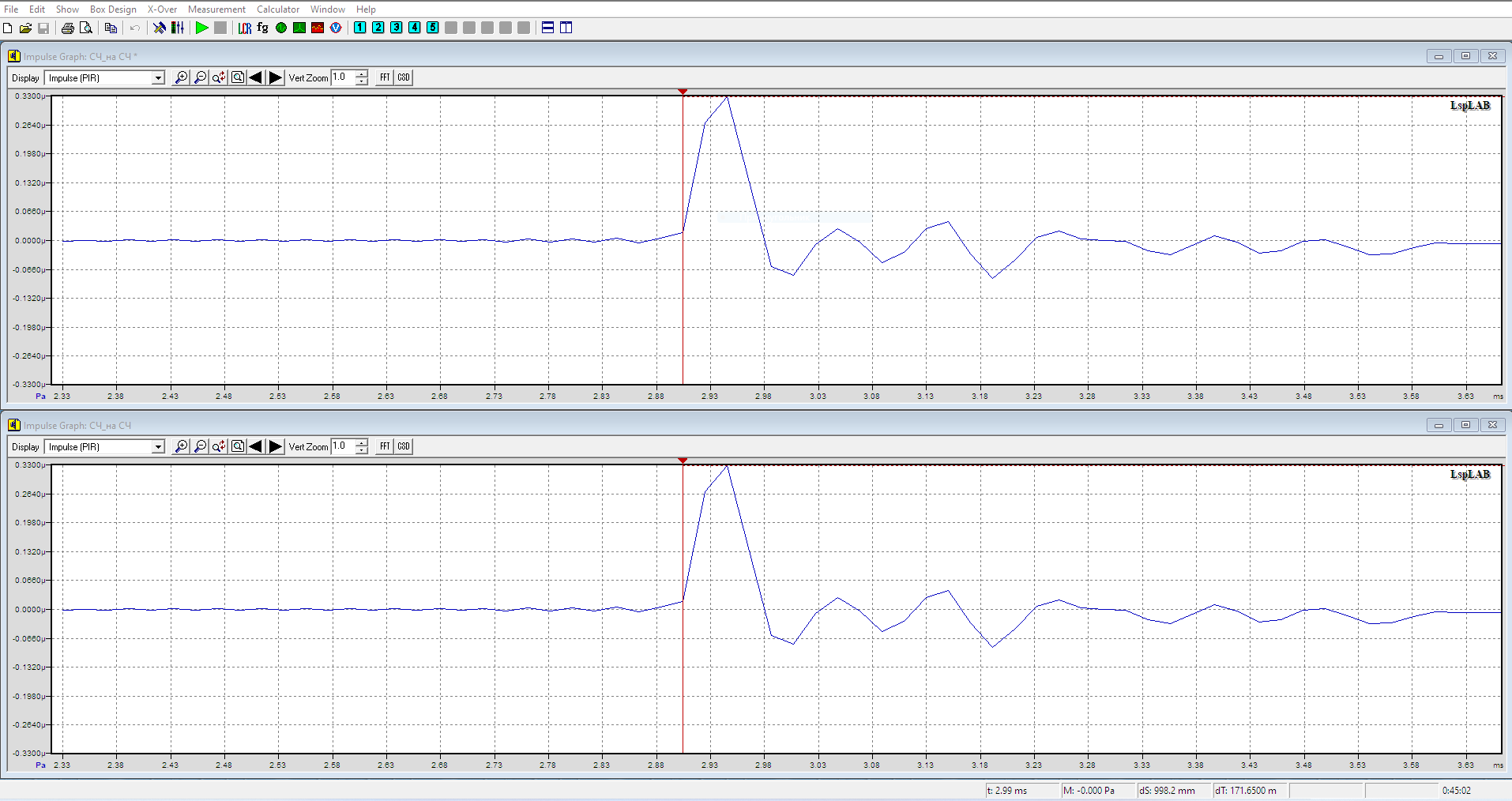The width and height of the screenshot is (1512, 801).
Task: Click the CSD button in bottom graph
Action: [404, 446]
